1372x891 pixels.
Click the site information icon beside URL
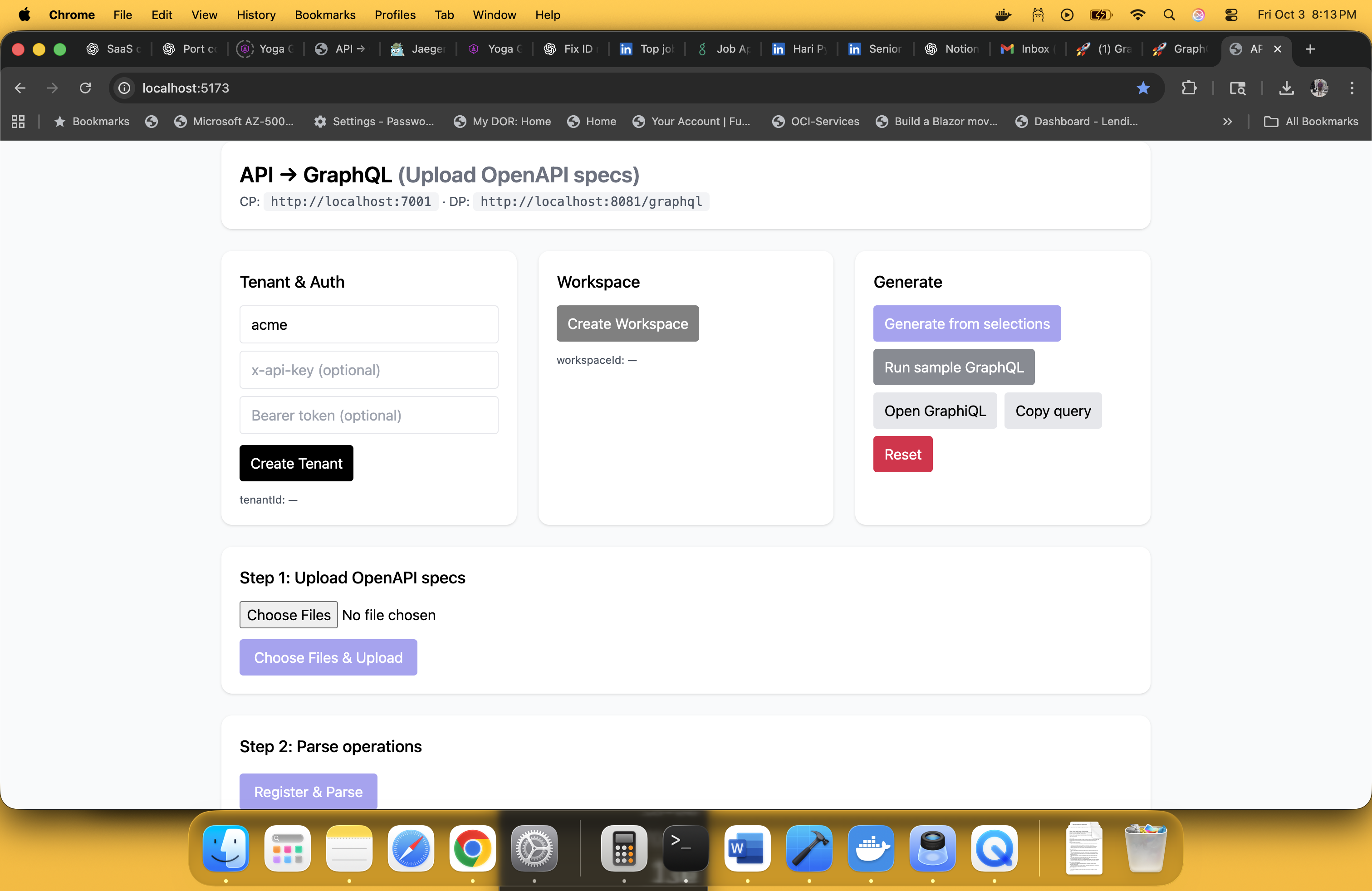point(124,88)
